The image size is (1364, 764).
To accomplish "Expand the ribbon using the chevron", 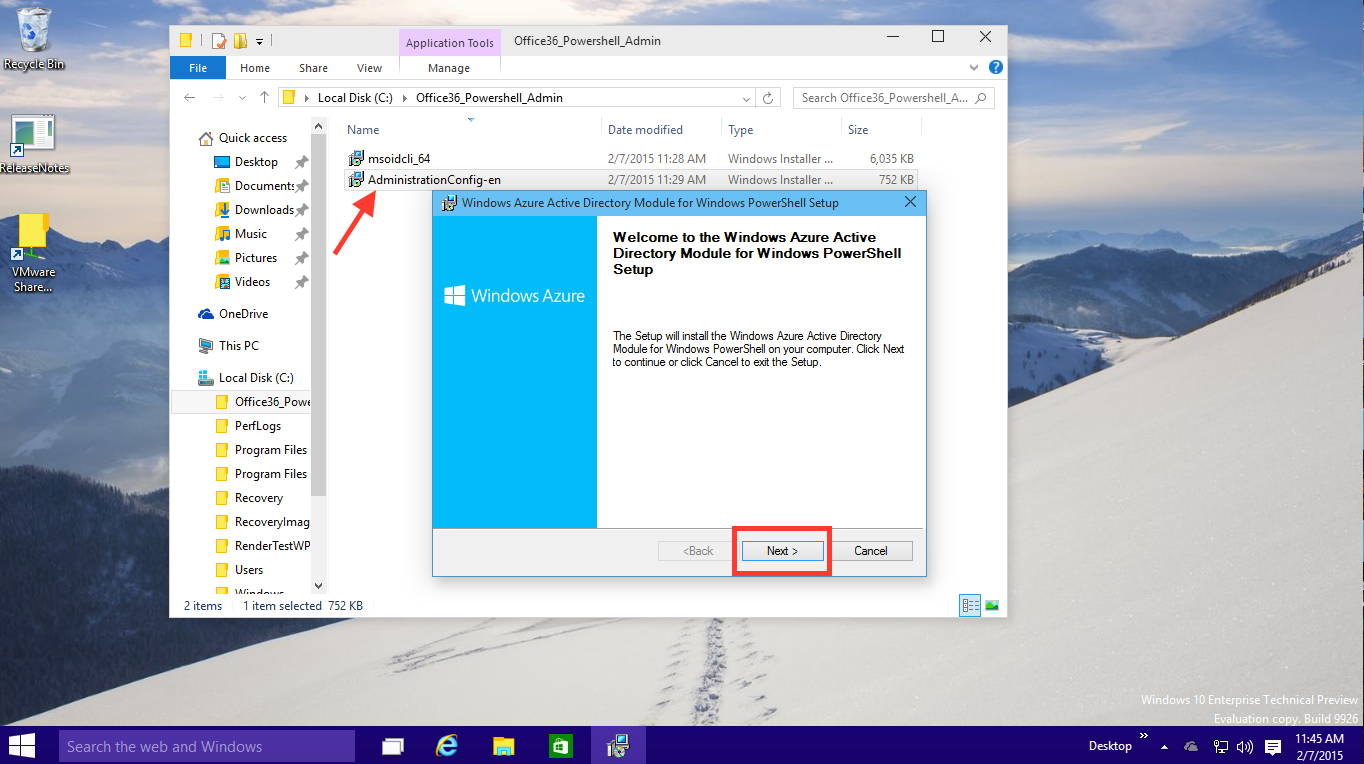I will pos(975,67).
